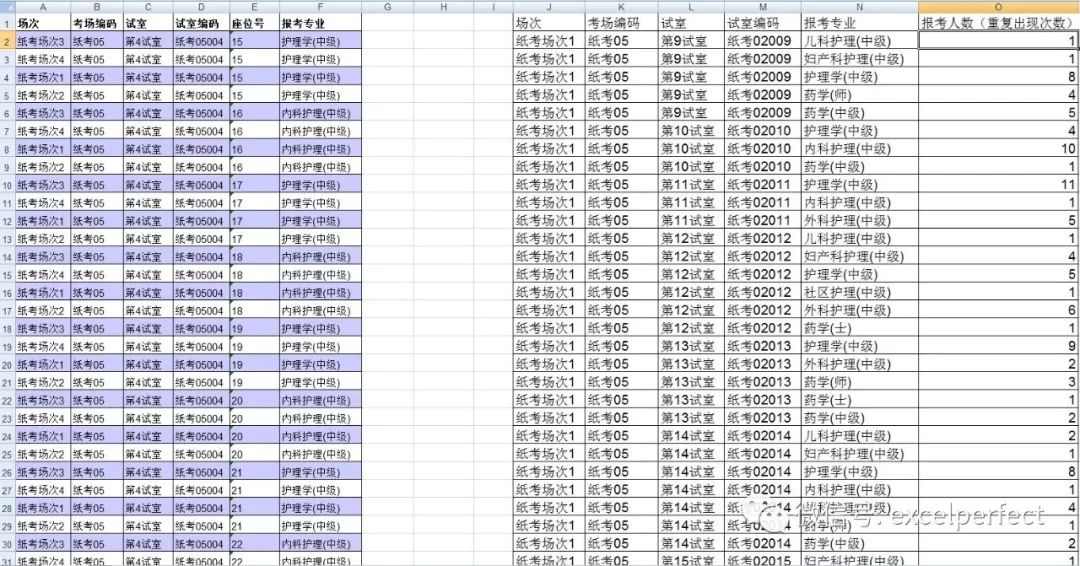Select column L header

(x=692, y=7)
